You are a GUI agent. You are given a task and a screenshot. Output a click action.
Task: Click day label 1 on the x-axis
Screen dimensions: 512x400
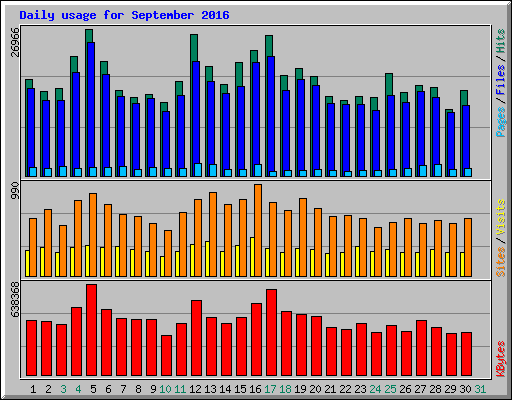tap(33, 389)
